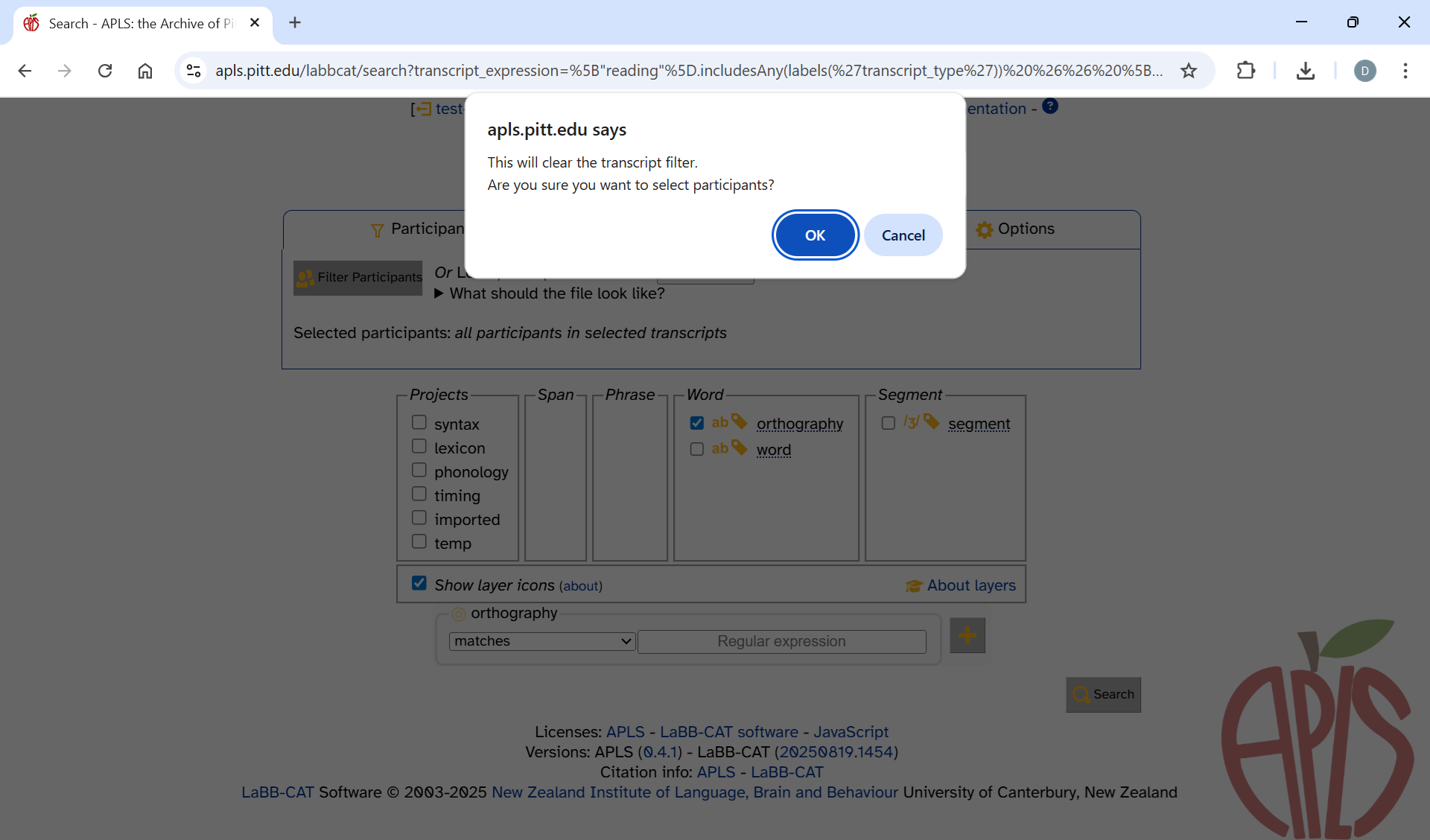Open Chrome downloads tray icon
Screen dimensions: 1430x840
1305,71
